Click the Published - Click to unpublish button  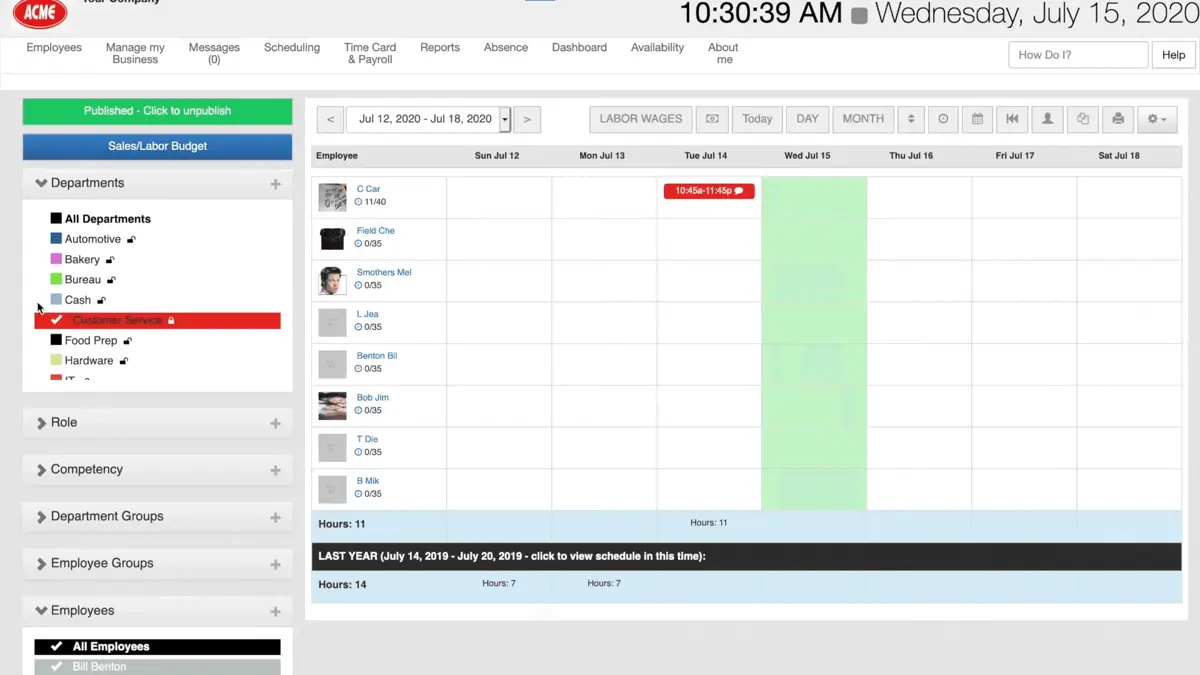click(157, 111)
